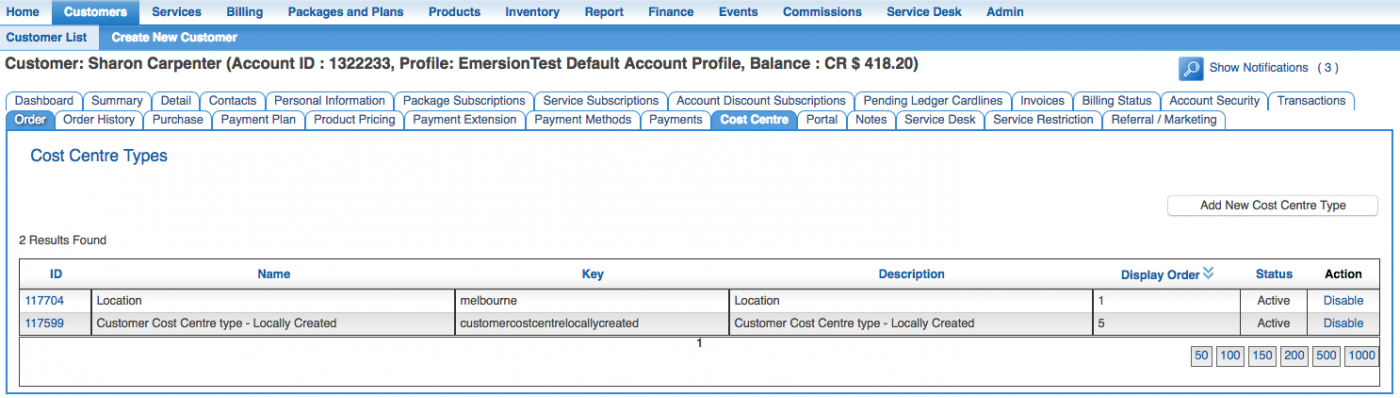Open Account Discount Subscriptions tab
The image size is (1400, 398).
(761, 101)
